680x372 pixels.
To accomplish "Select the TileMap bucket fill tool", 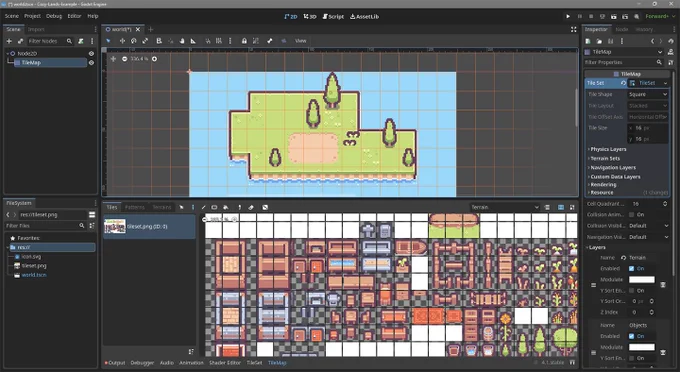I will click(x=226, y=207).
